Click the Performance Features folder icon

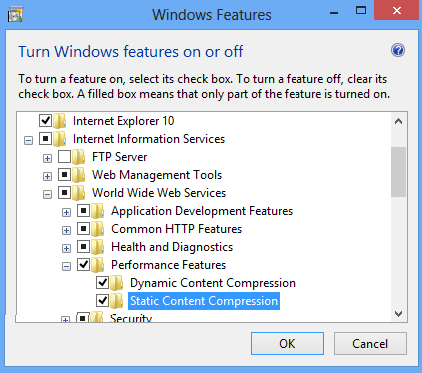click(x=98, y=265)
